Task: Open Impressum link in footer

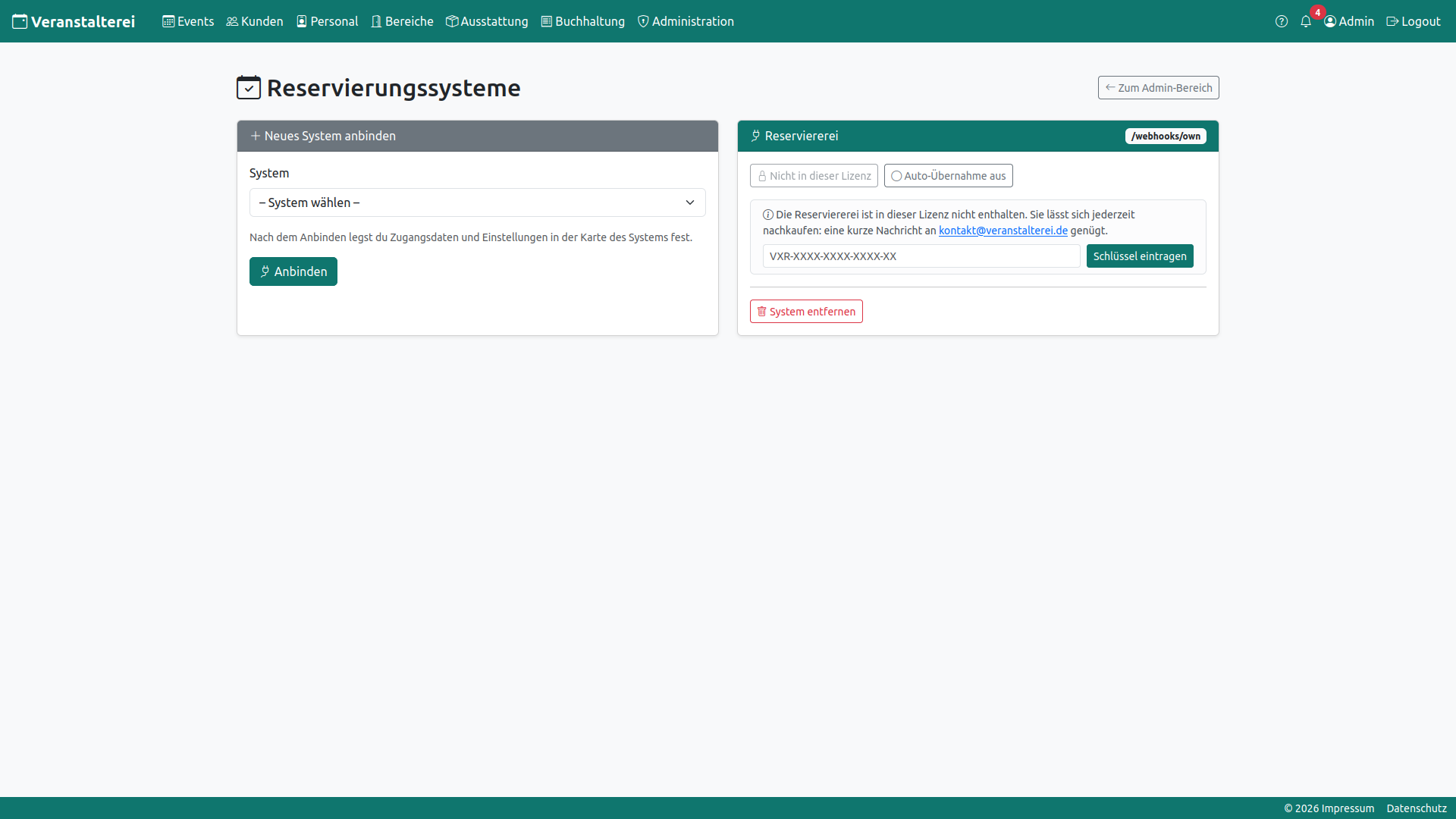Action: (x=1348, y=808)
